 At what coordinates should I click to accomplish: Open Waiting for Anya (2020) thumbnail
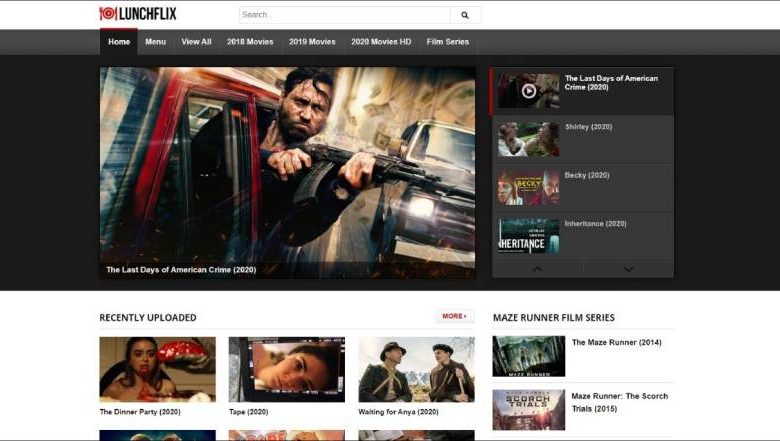(416, 369)
